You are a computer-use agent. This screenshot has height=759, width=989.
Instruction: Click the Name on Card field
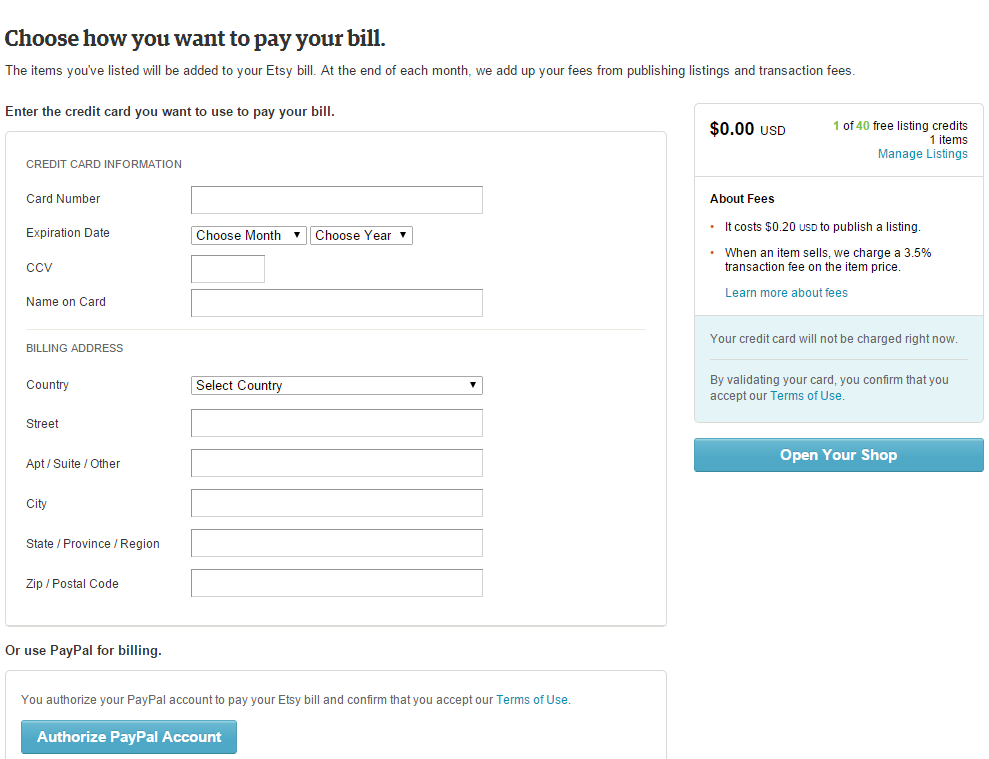pos(336,303)
